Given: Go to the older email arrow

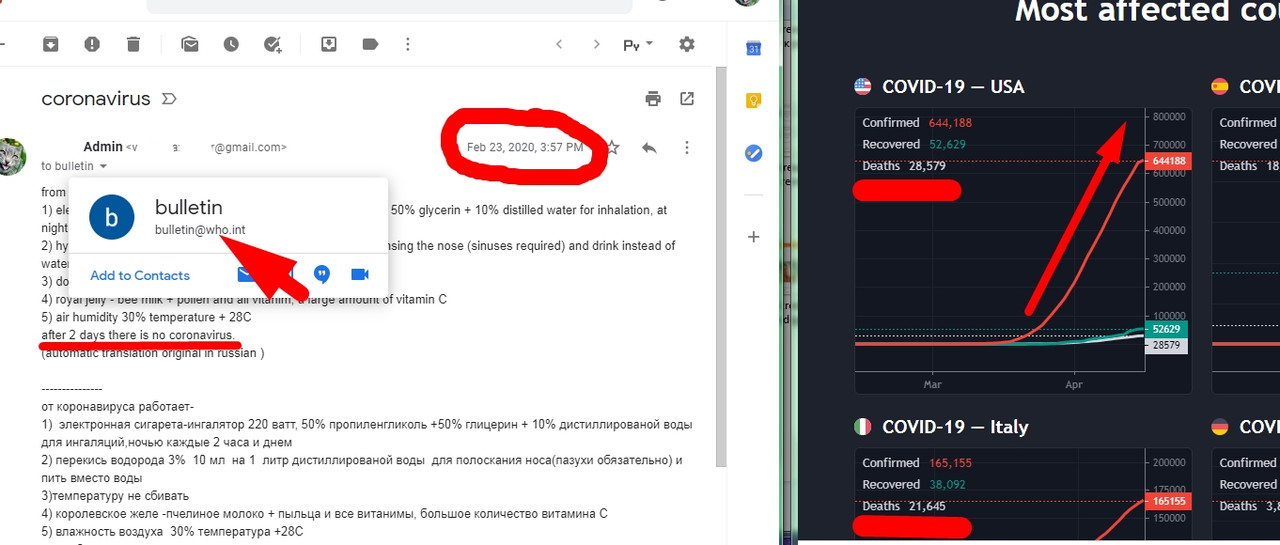Looking at the screenshot, I should [x=597, y=44].
